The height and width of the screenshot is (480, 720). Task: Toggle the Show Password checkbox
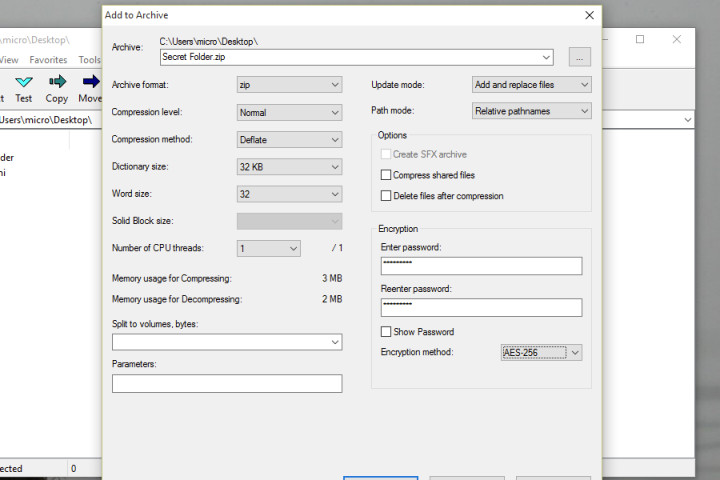tap(386, 332)
